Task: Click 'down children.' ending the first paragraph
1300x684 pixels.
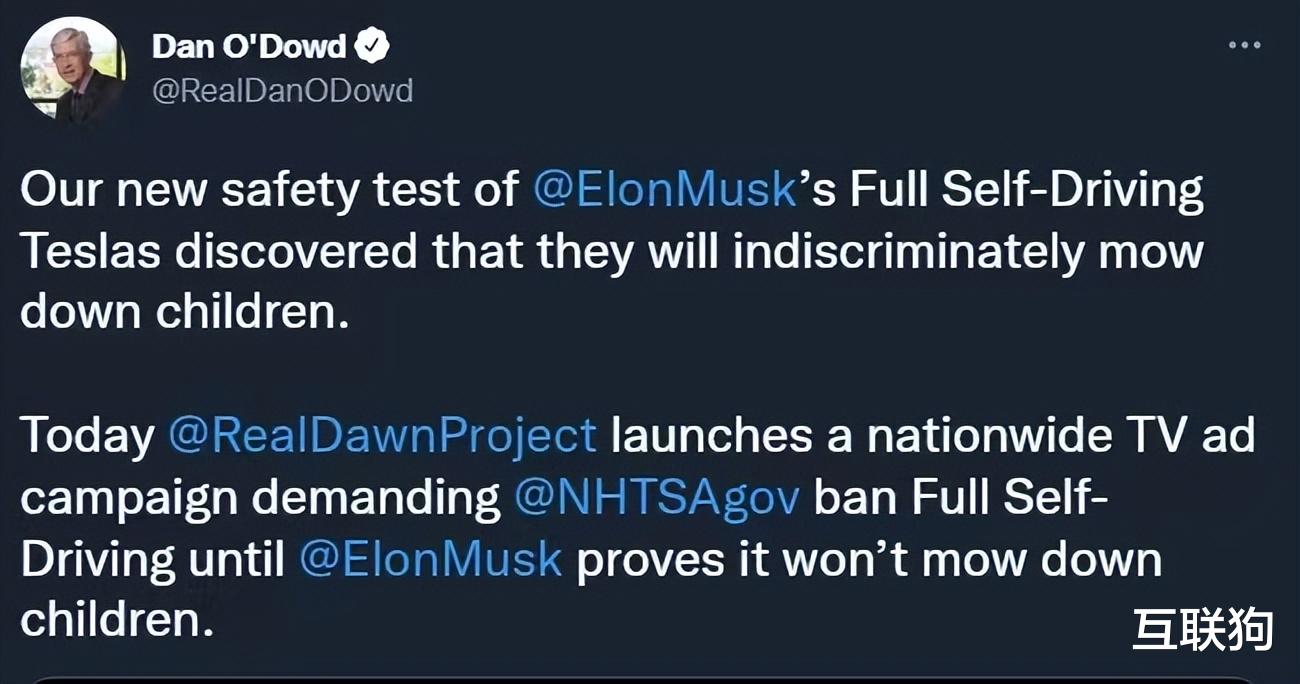Action: pos(186,313)
